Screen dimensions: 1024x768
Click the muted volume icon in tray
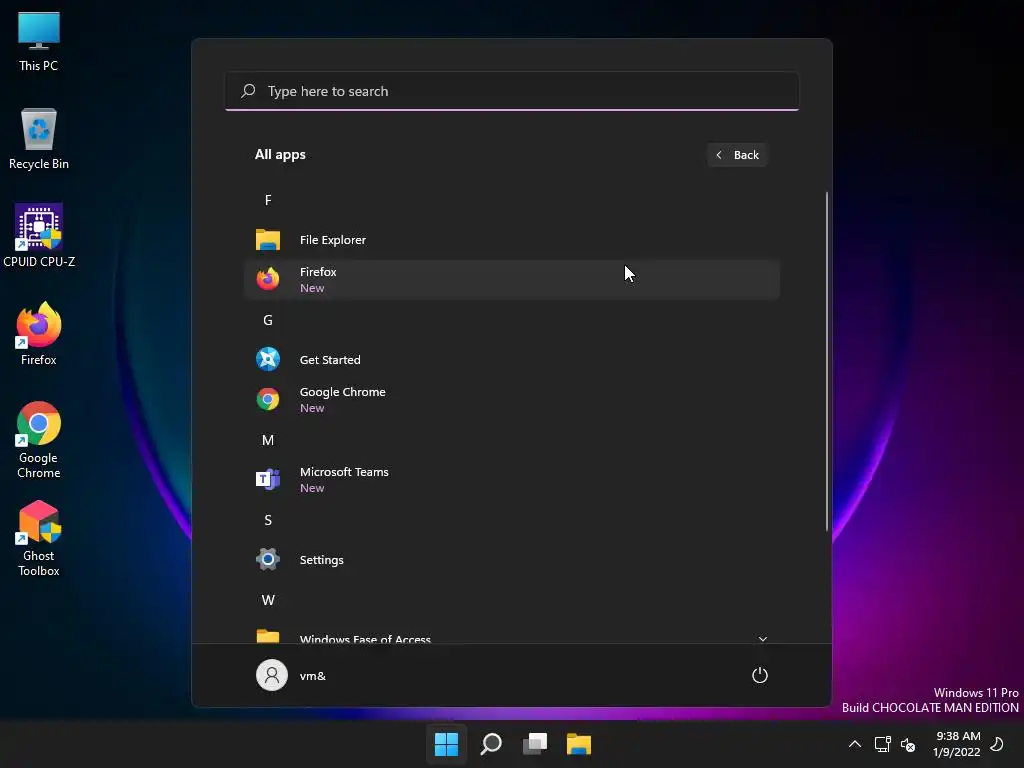[908, 744]
